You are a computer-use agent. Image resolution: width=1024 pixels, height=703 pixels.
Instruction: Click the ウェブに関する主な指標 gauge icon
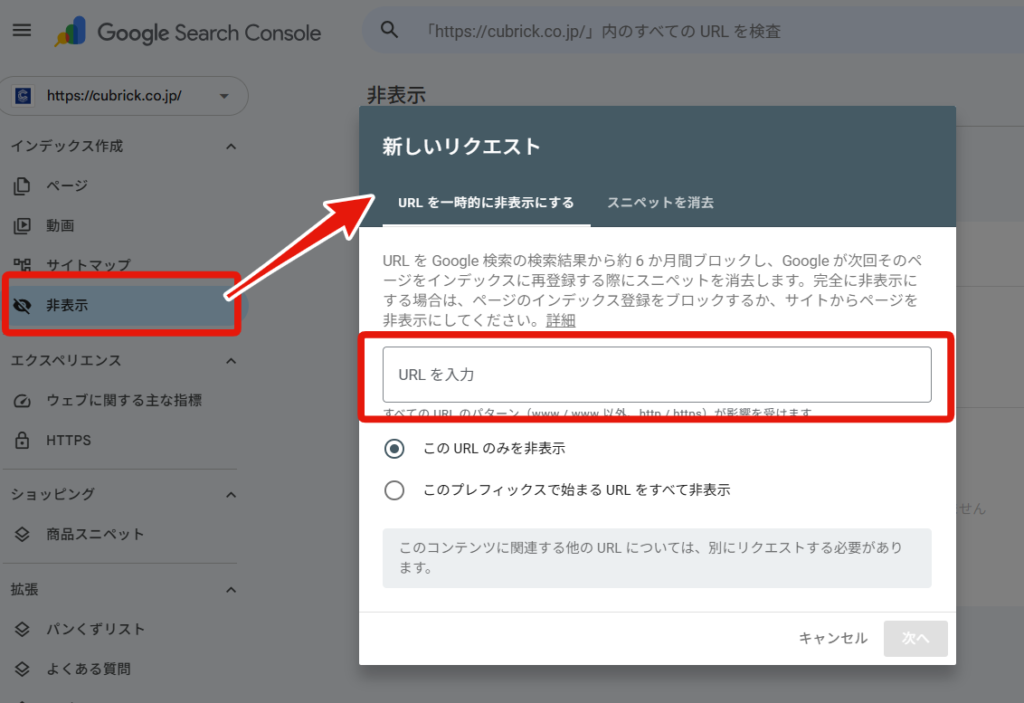pyautogui.click(x=22, y=401)
